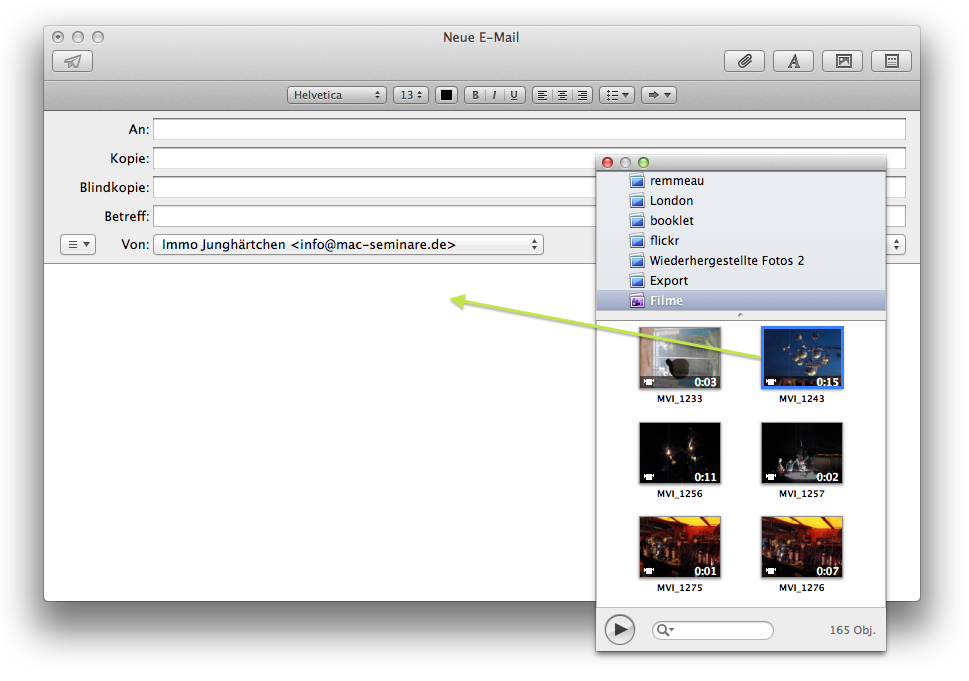Select the MVI_1256 video thumbnail

click(680, 453)
